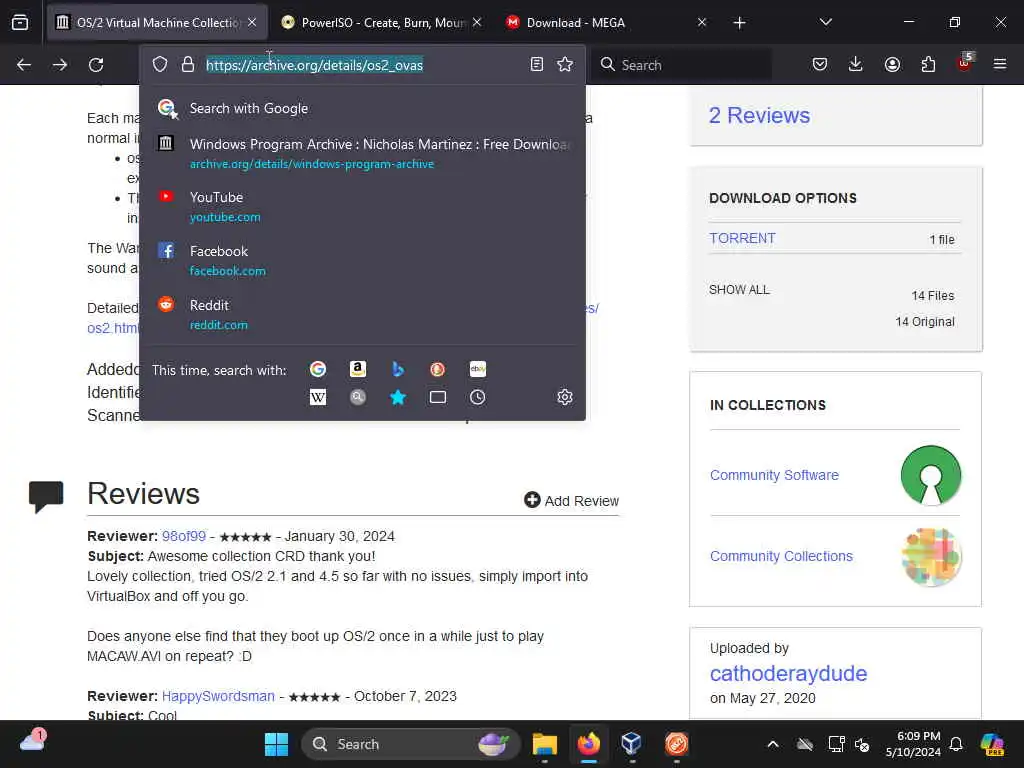Screen dimensions: 1024x768
Task: Search this time with Bing icon
Action: (x=398, y=370)
